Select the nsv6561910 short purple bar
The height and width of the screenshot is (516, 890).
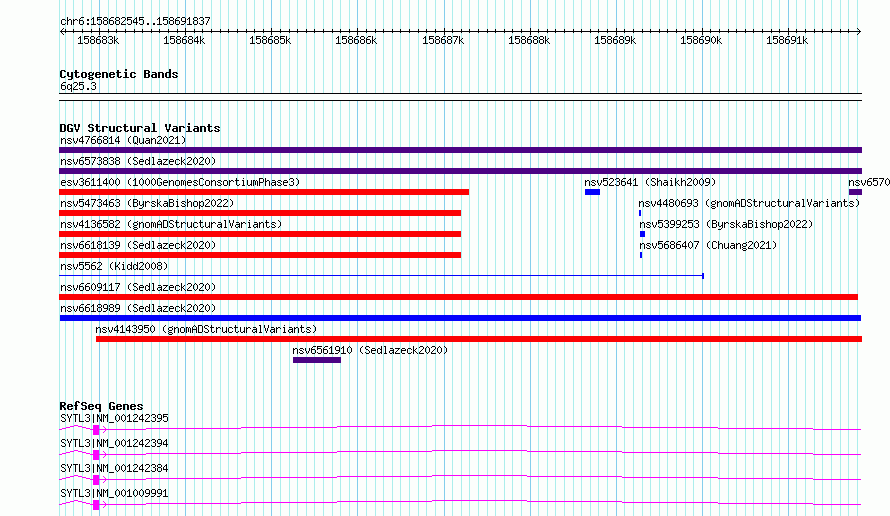tap(317, 360)
